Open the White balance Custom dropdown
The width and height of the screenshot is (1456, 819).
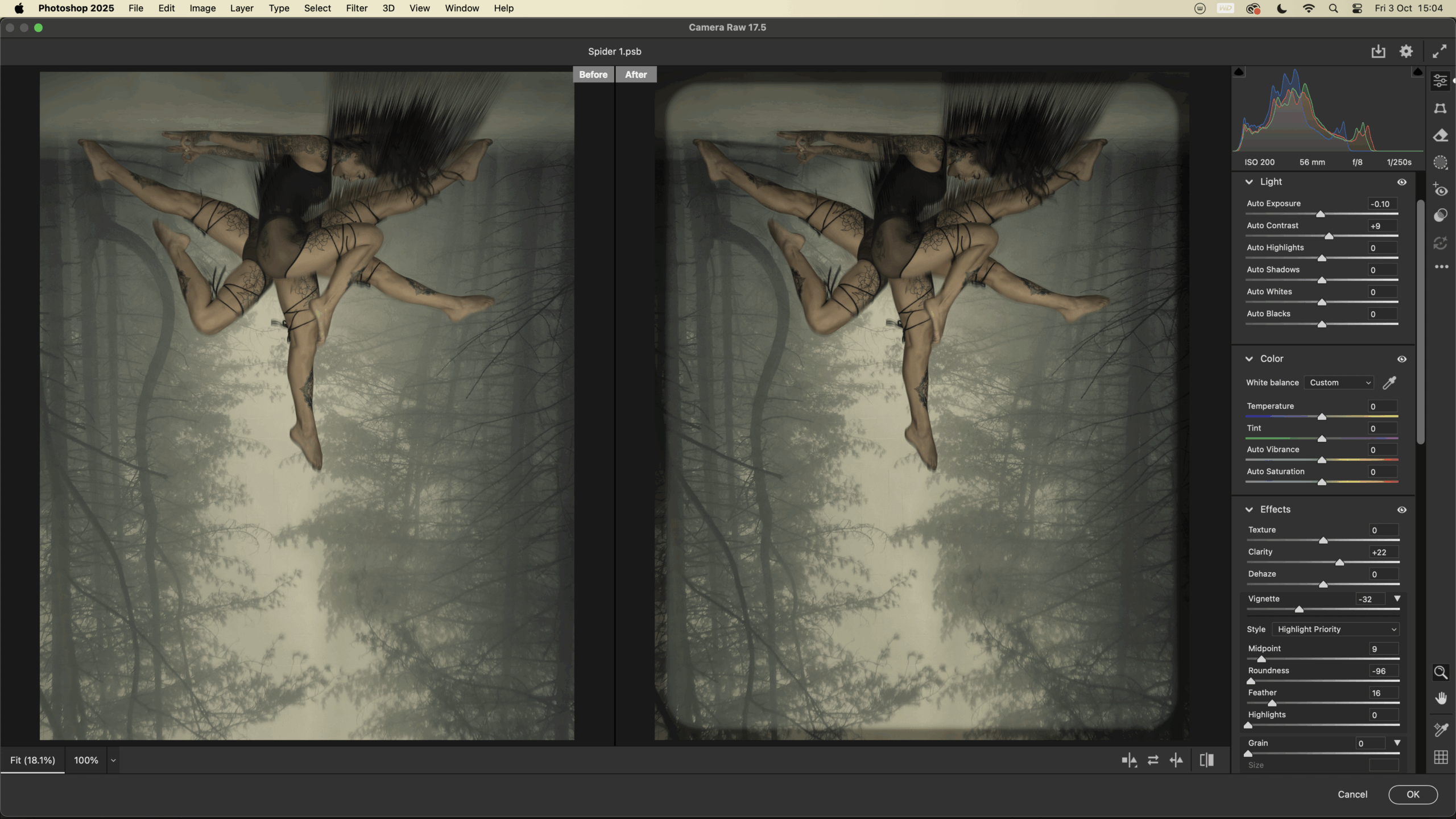1339,383
